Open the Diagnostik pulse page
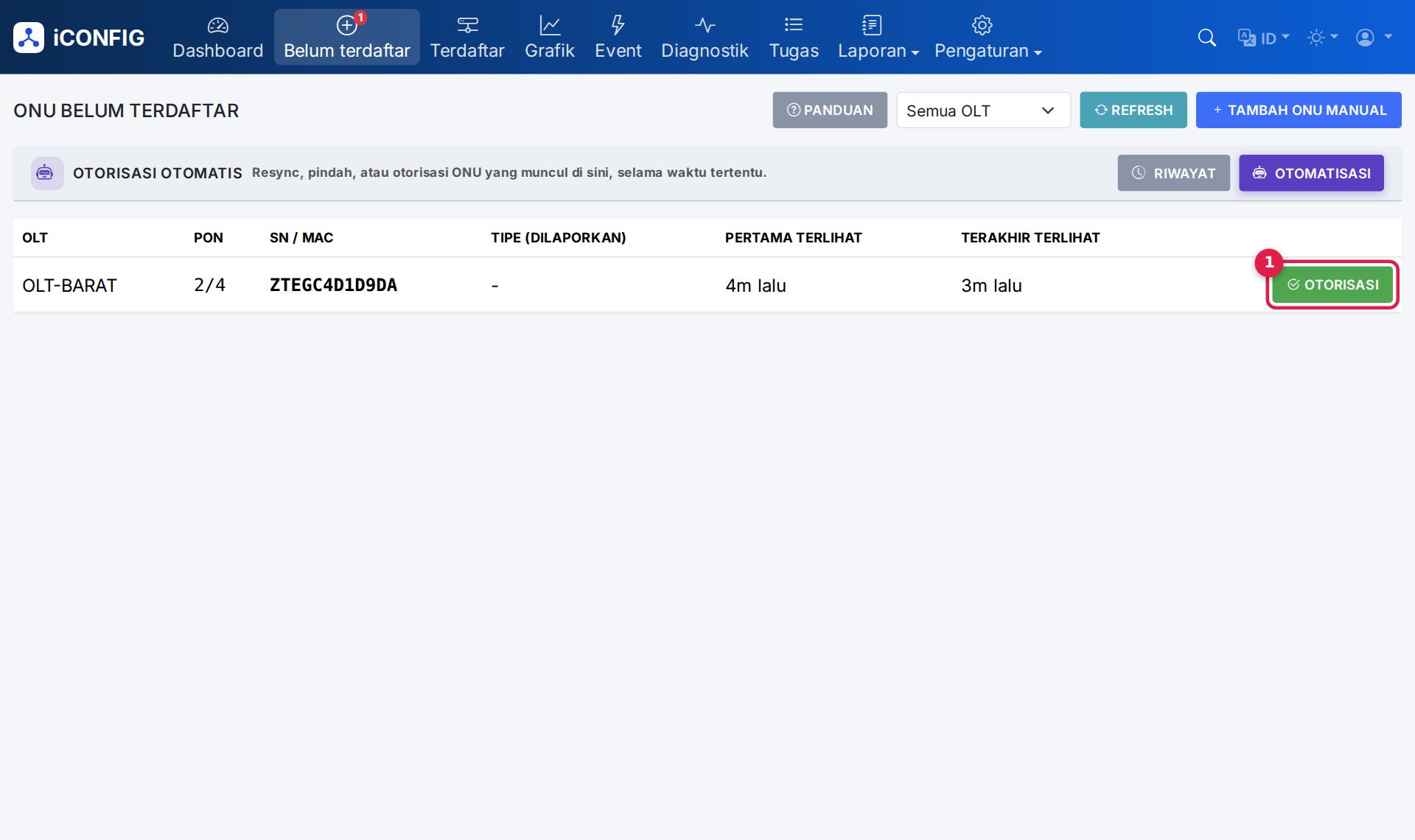 (705, 38)
